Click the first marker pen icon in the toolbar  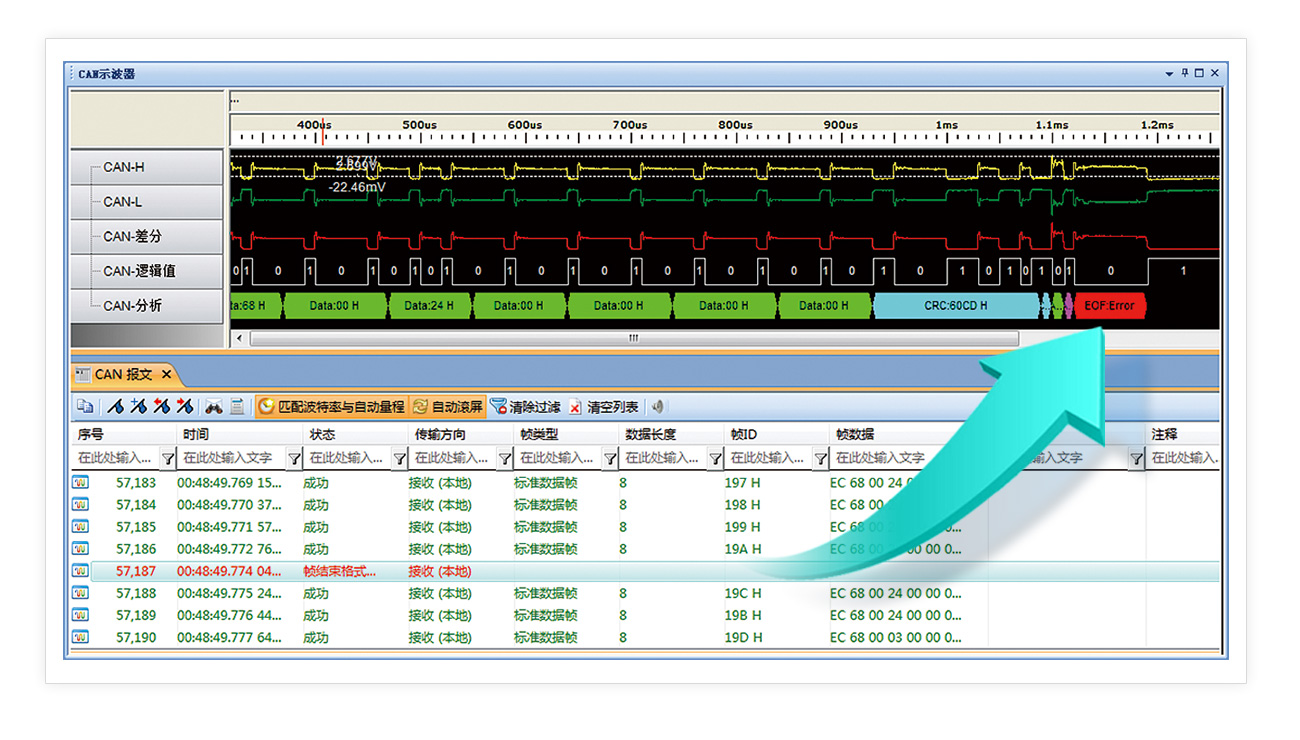pyautogui.click(x=116, y=407)
